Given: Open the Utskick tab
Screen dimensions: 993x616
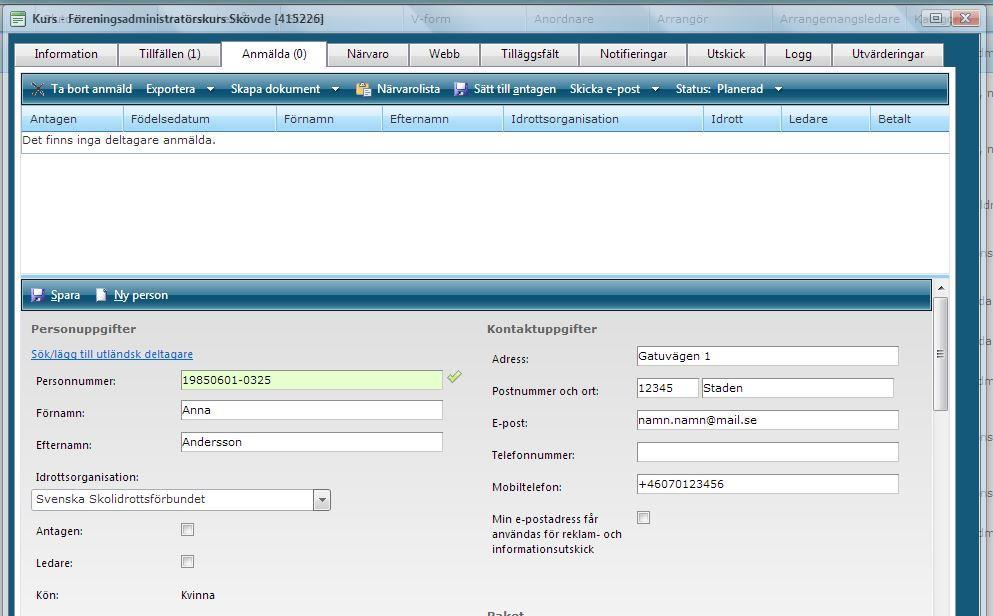Looking at the screenshot, I should pyautogui.click(x=726, y=54).
